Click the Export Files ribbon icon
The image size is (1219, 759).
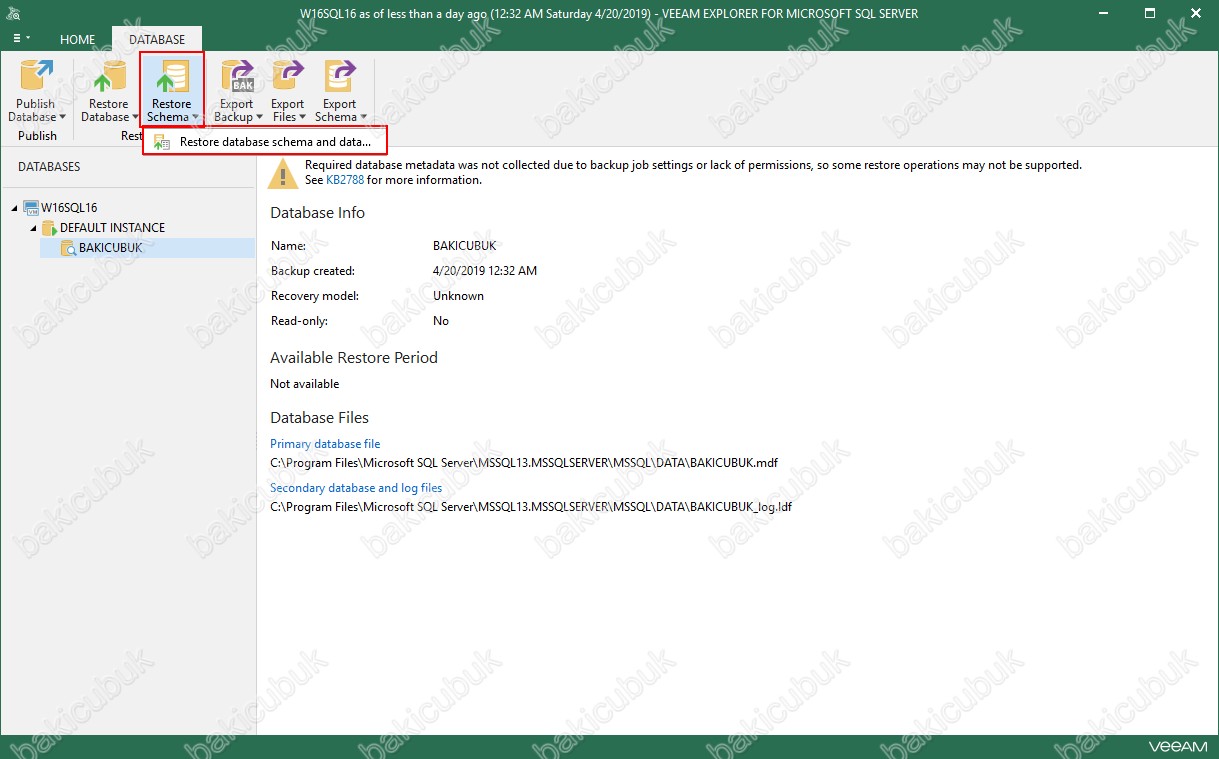(288, 77)
